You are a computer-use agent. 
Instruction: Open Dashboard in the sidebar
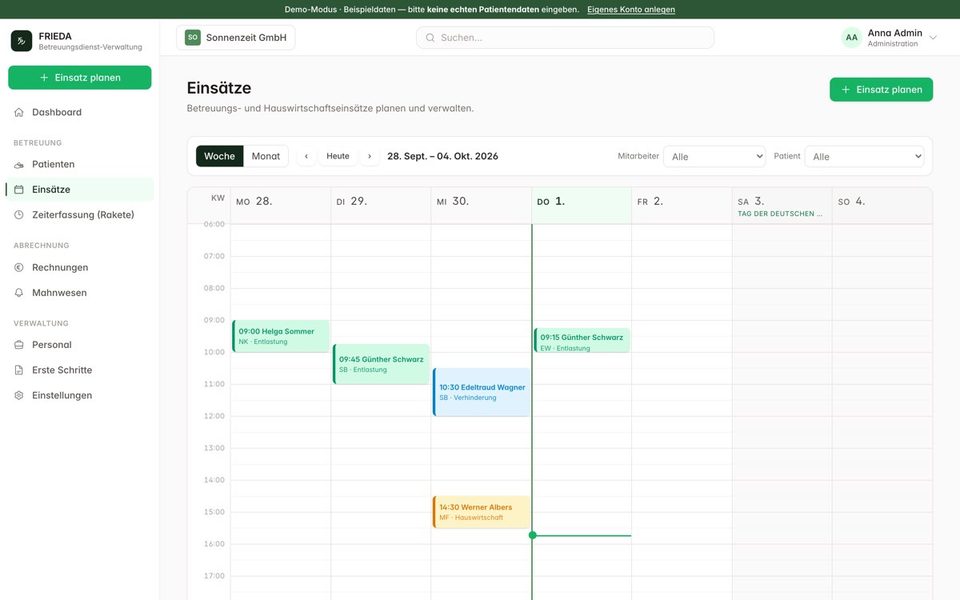point(80,112)
